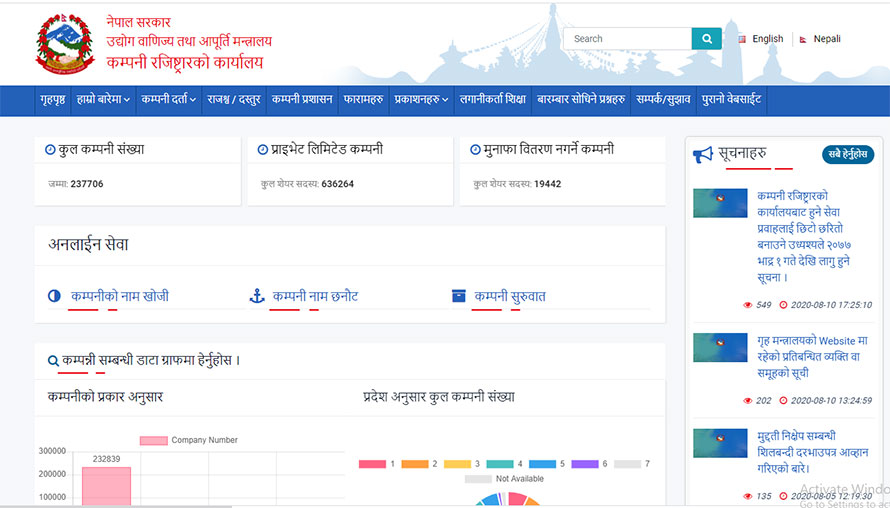Expand the कम्पनी दर्ता dropdown menu

[168, 100]
